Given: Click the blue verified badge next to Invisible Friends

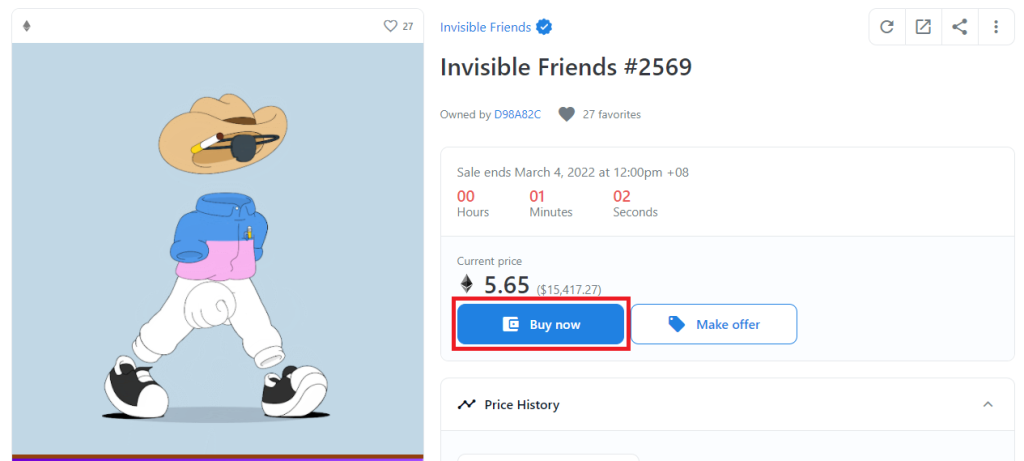Looking at the screenshot, I should pyautogui.click(x=544, y=27).
